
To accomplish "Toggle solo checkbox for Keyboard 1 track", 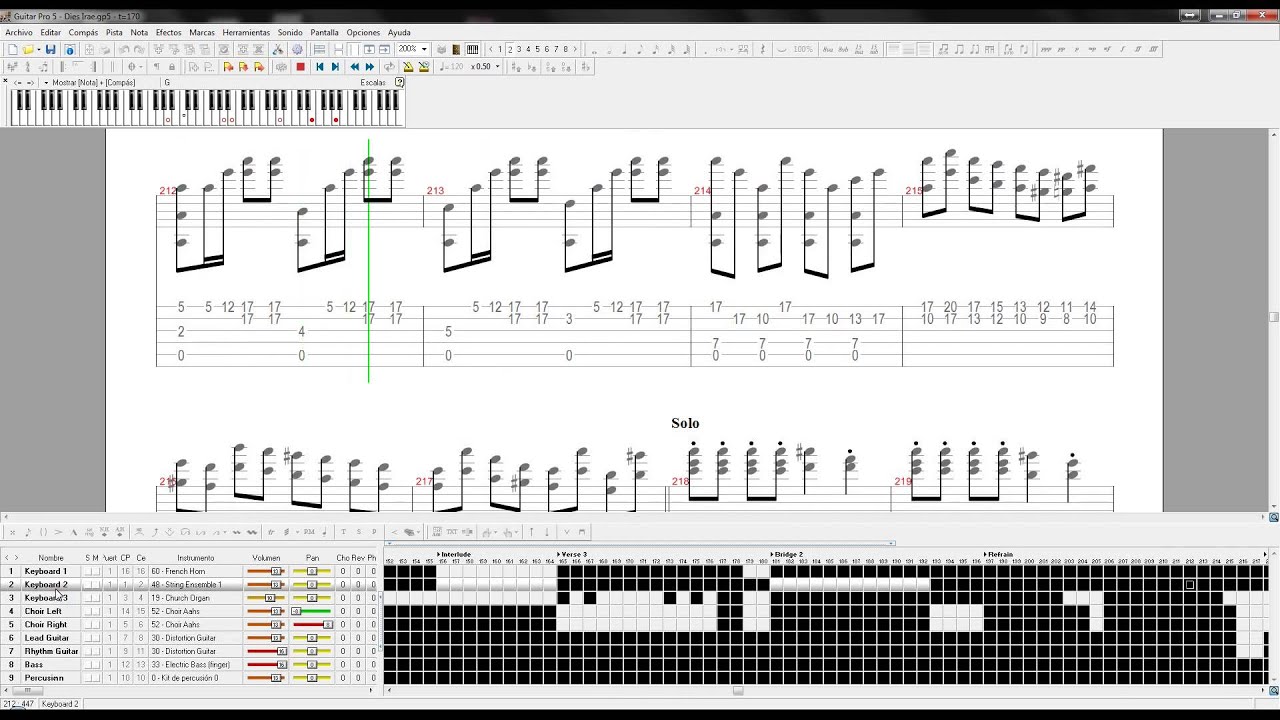I will pyautogui.click(x=88, y=571).
